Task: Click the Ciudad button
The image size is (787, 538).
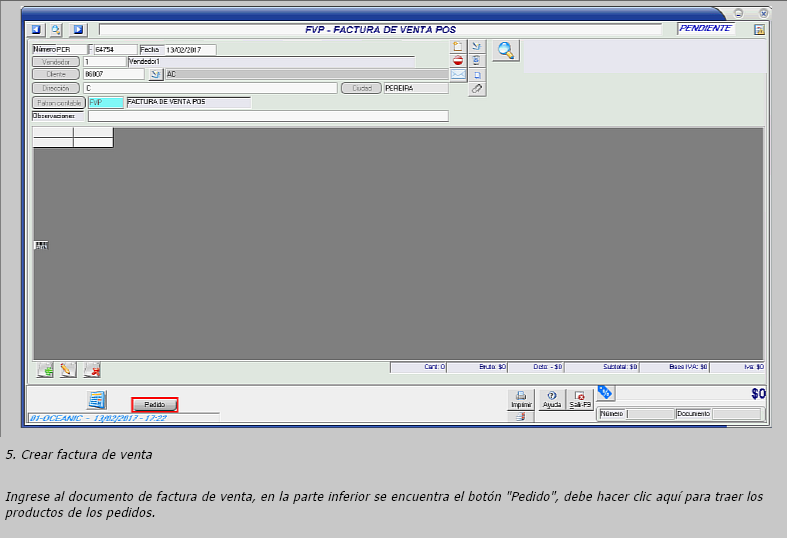Action: (x=361, y=88)
